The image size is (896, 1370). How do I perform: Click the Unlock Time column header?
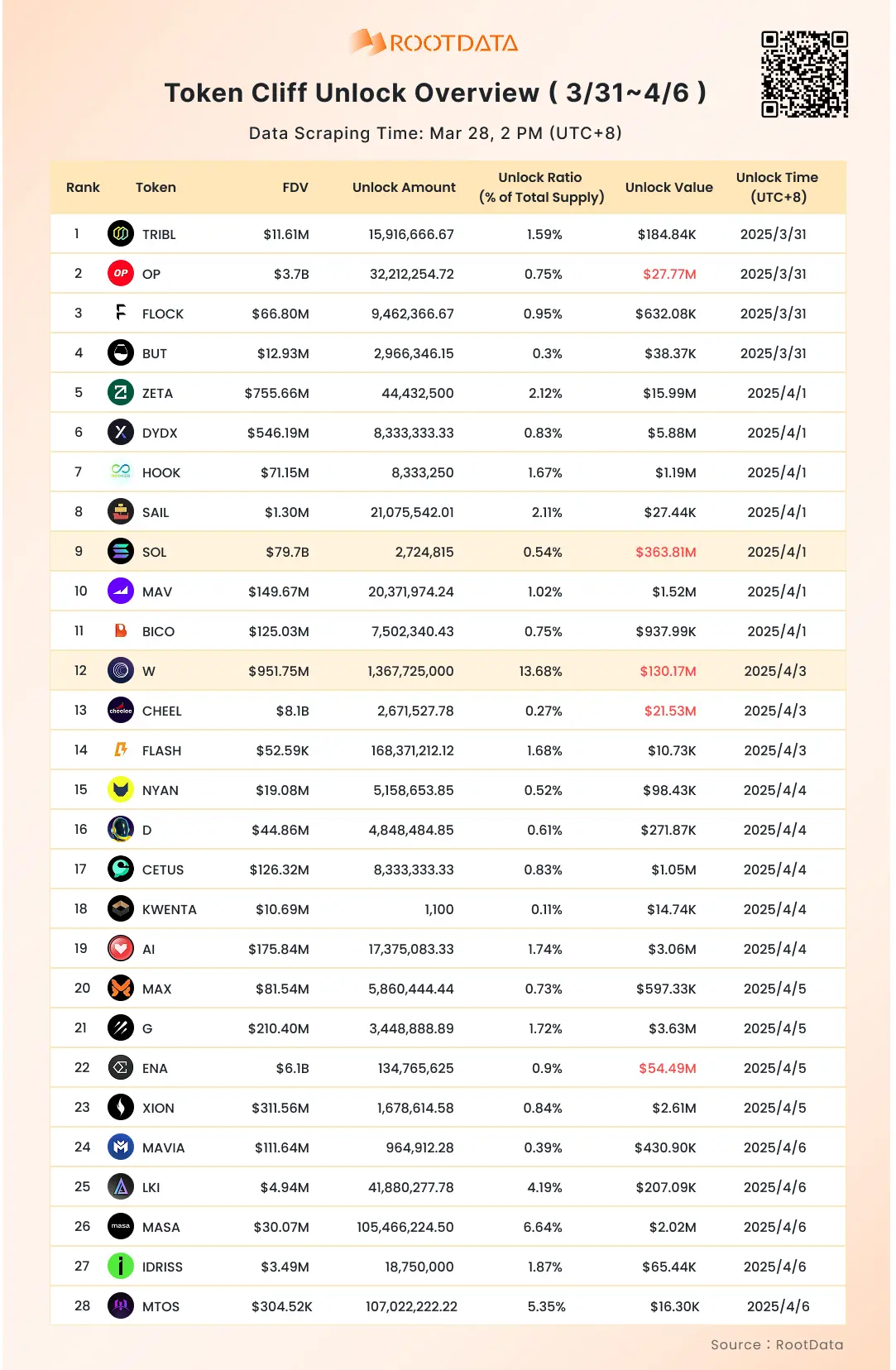777,188
